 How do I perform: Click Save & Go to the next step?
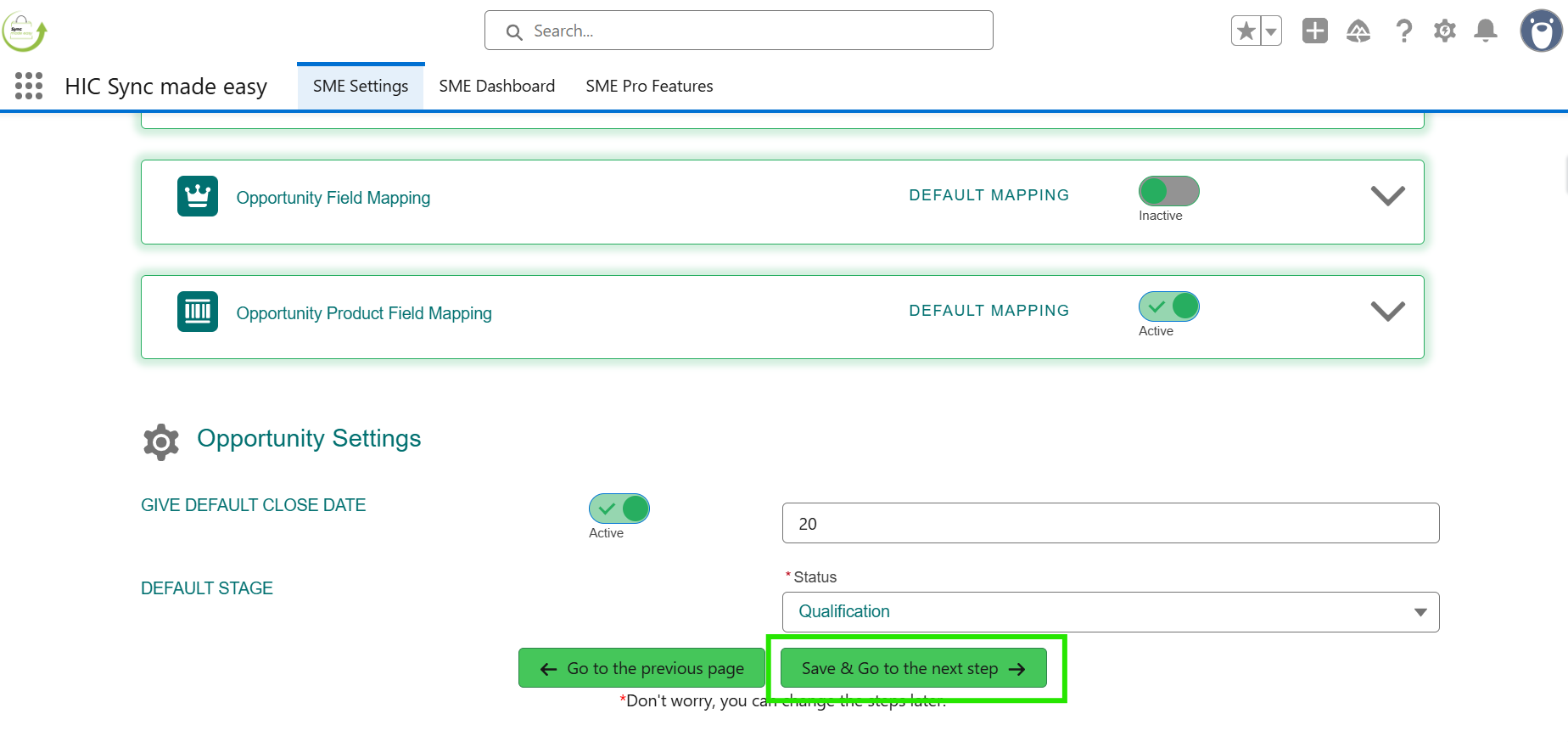click(x=913, y=668)
